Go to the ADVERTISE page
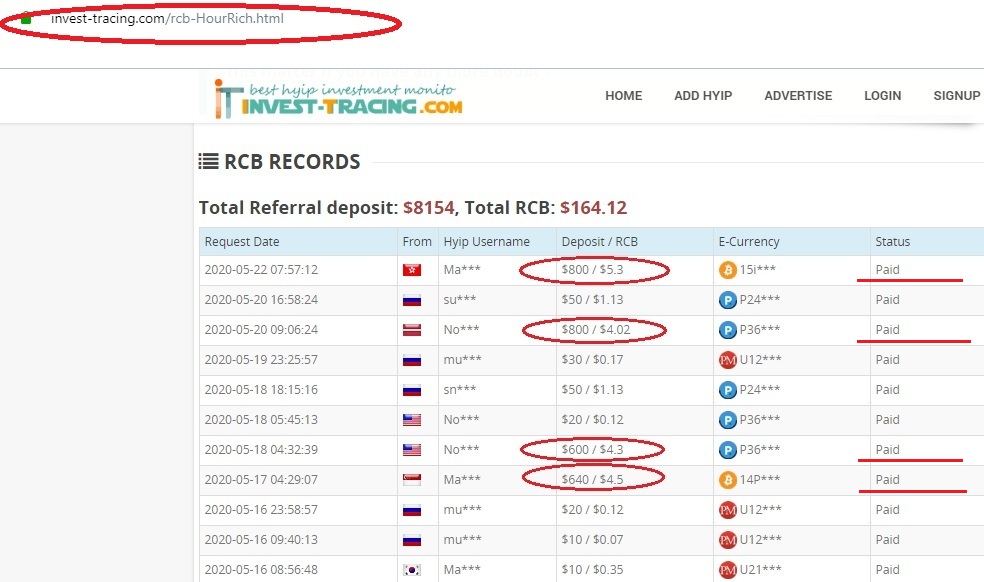The height and width of the screenshot is (582, 984). (x=798, y=96)
